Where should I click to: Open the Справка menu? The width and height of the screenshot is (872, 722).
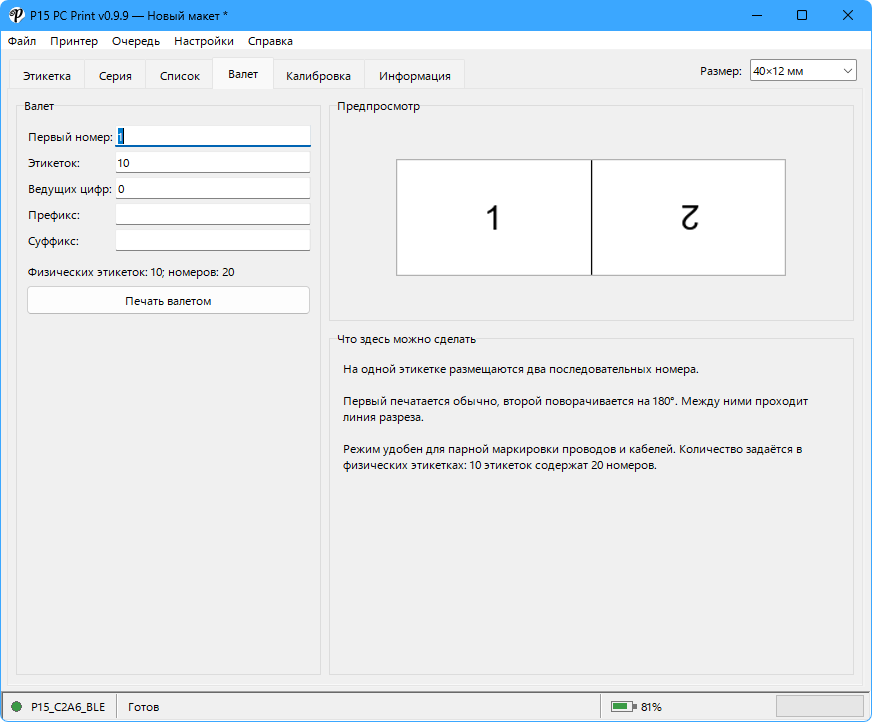[270, 41]
